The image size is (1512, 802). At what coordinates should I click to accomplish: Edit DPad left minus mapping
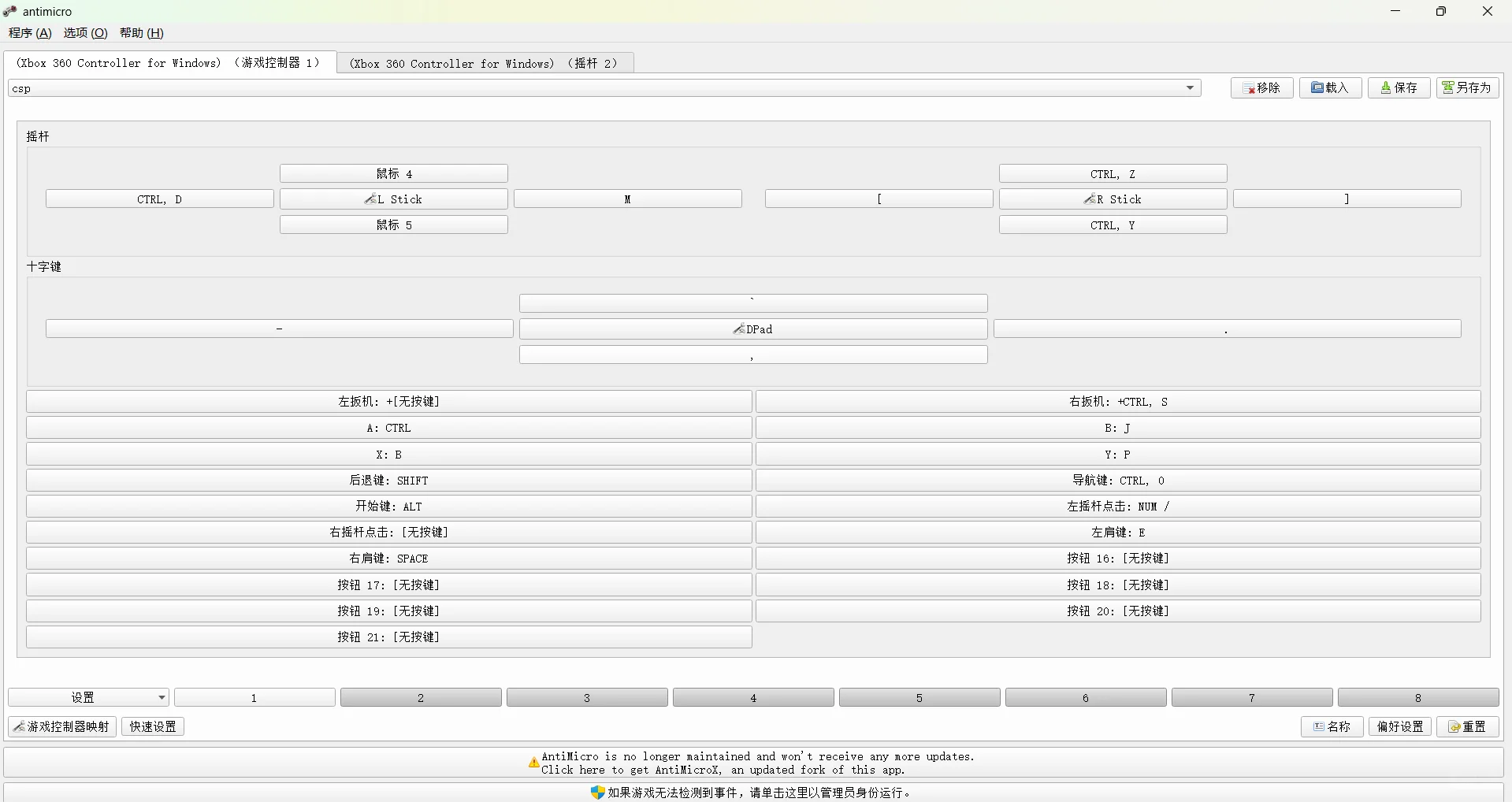[280, 329]
